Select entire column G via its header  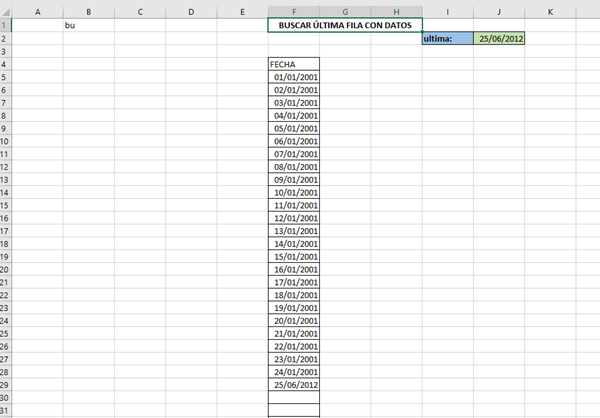pyautogui.click(x=345, y=12)
